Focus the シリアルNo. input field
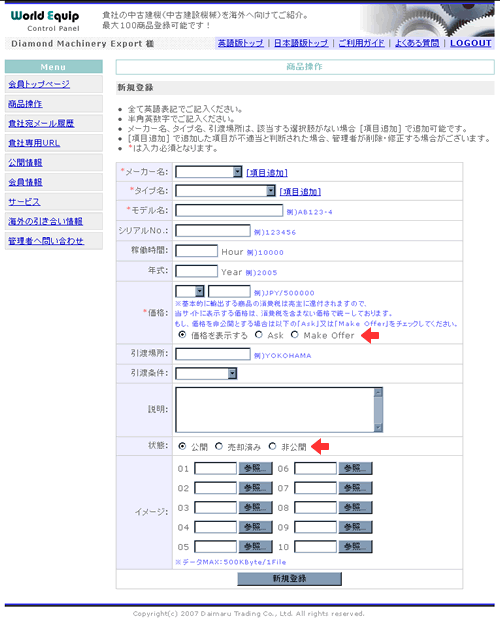The image size is (500, 620). (x=213, y=231)
